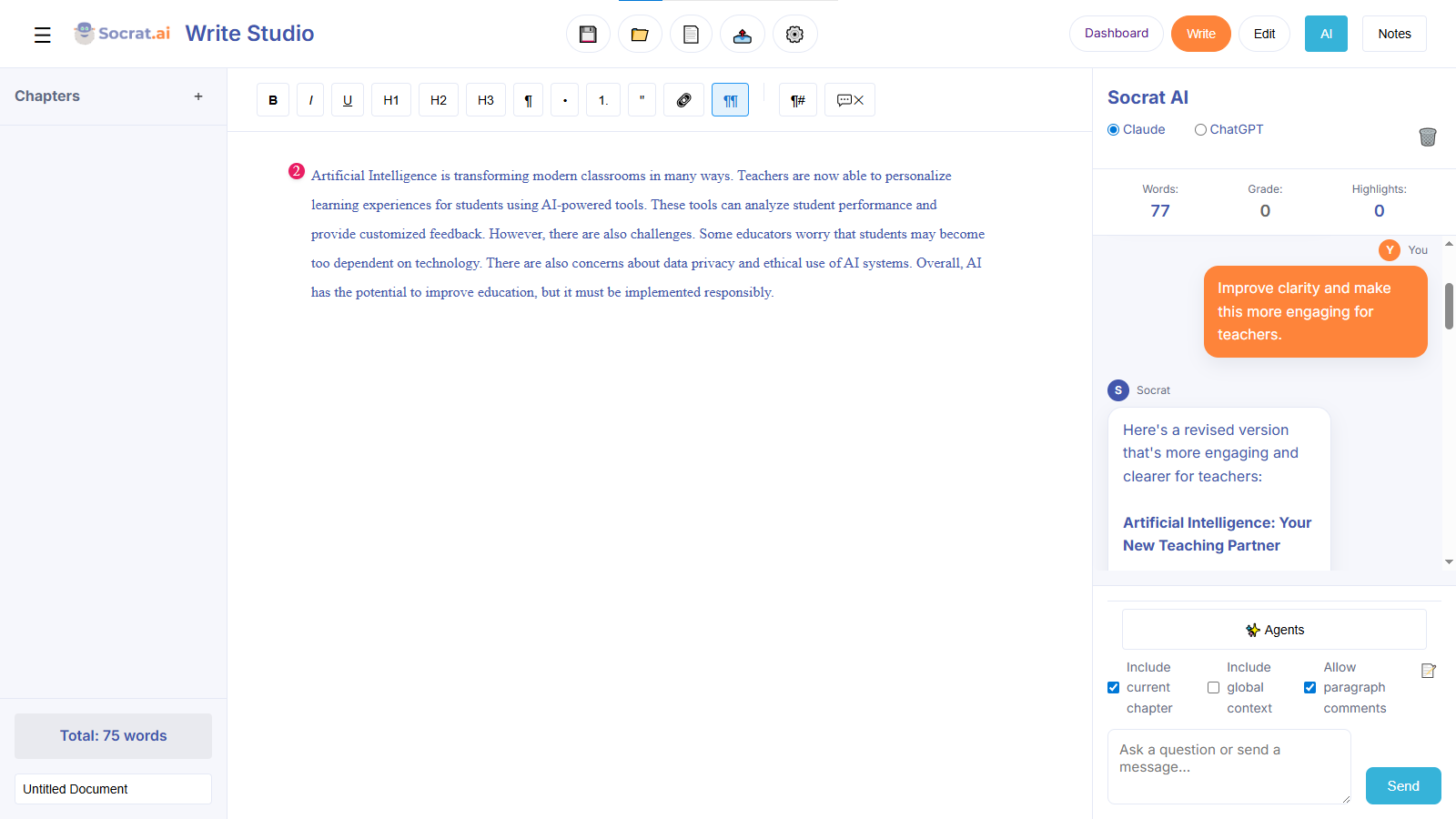Uncheck Include current chapter checkbox
This screenshot has height=819, width=1456.
coord(1113,688)
